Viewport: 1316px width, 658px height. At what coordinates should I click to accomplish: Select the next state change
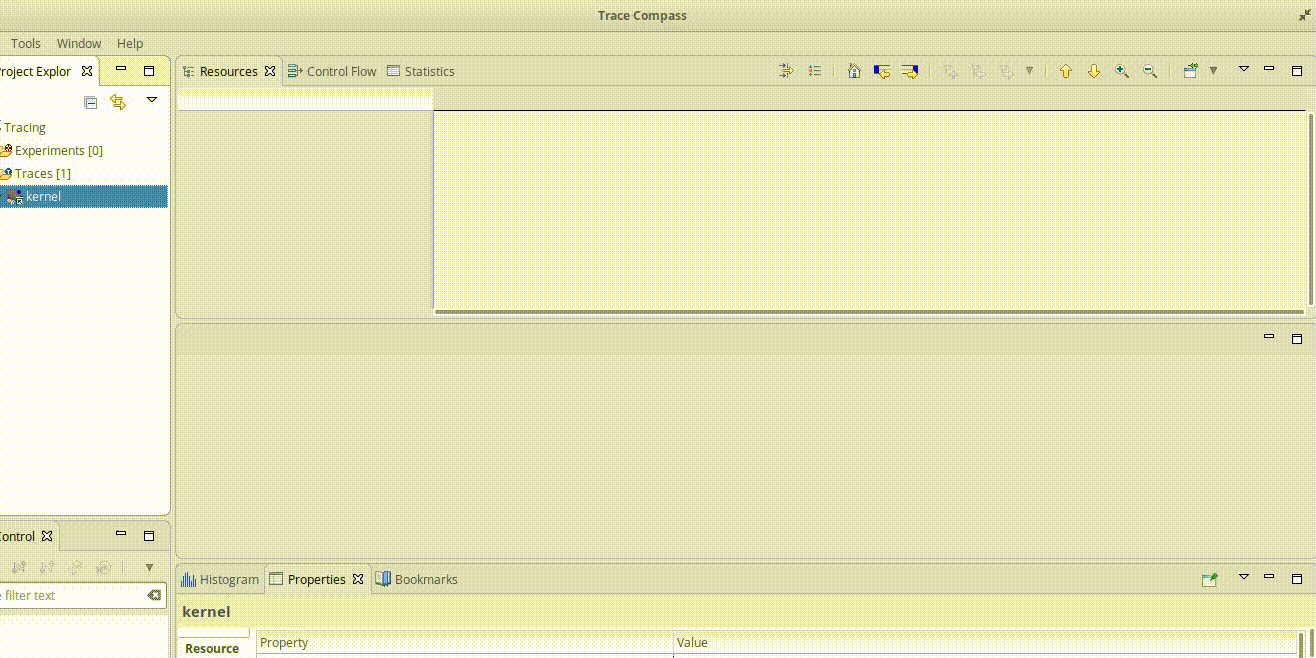pyautogui.click(x=909, y=71)
